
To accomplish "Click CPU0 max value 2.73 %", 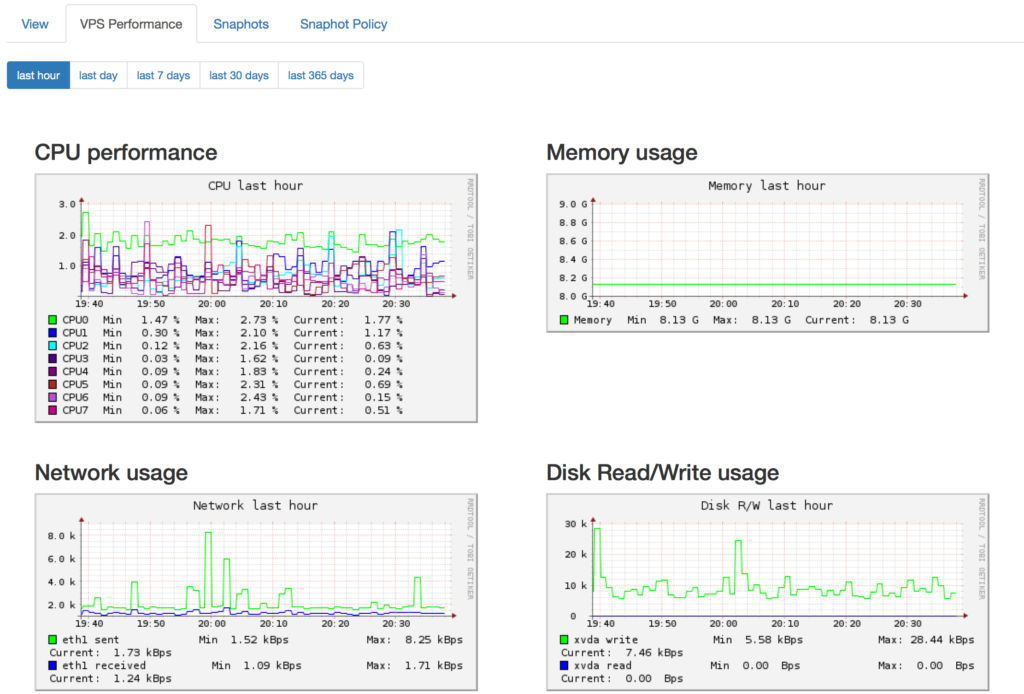I will pyautogui.click(x=259, y=320).
